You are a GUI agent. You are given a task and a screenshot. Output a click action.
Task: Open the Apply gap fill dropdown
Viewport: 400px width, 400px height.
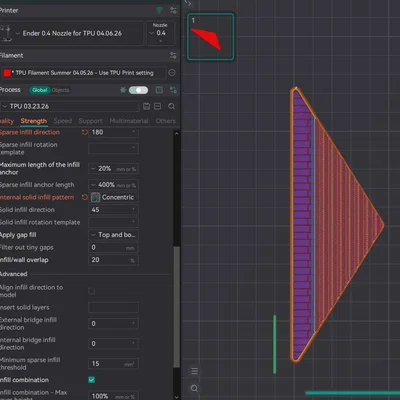113,235
